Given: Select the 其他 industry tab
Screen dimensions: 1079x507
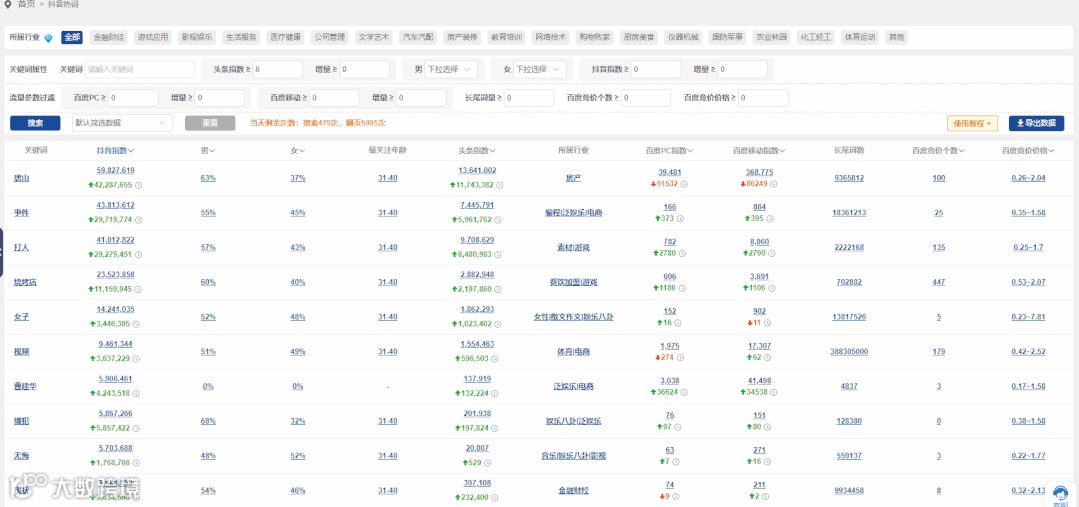Looking at the screenshot, I should [x=897, y=37].
